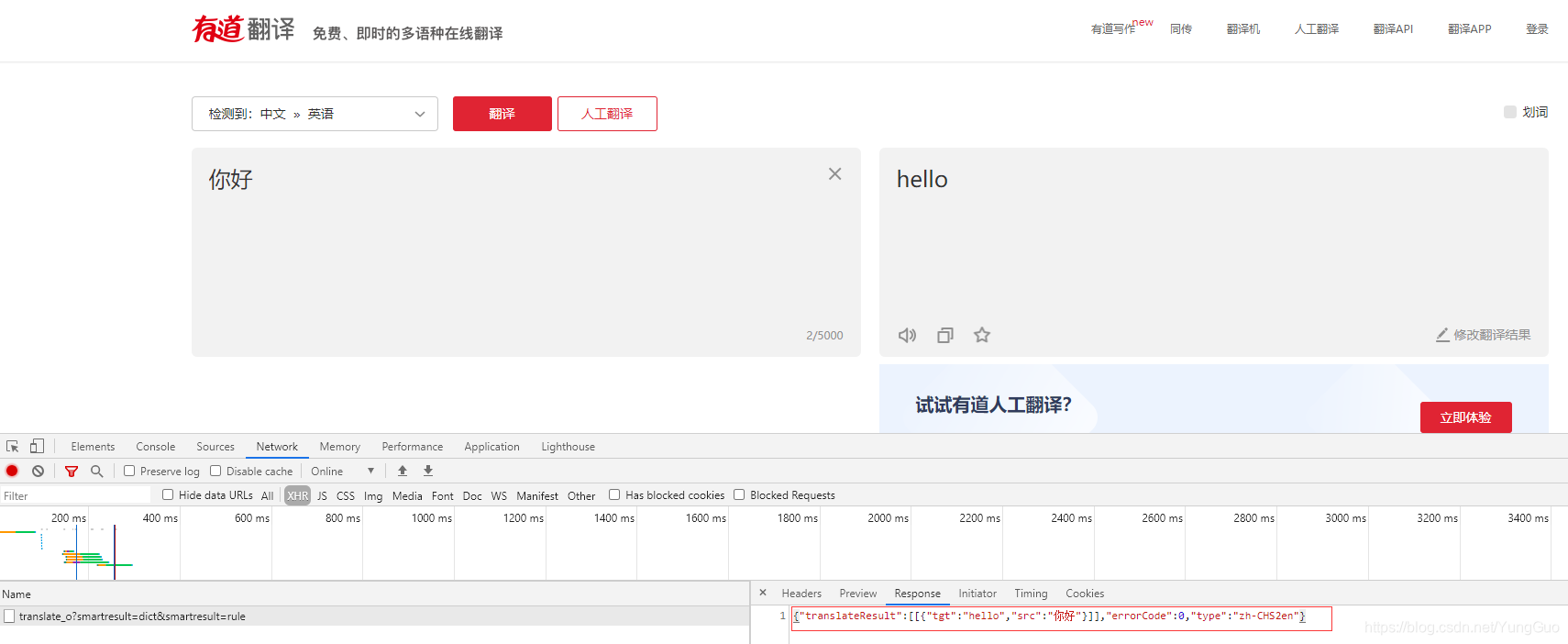Open the Online throttling dropdown

(x=342, y=472)
